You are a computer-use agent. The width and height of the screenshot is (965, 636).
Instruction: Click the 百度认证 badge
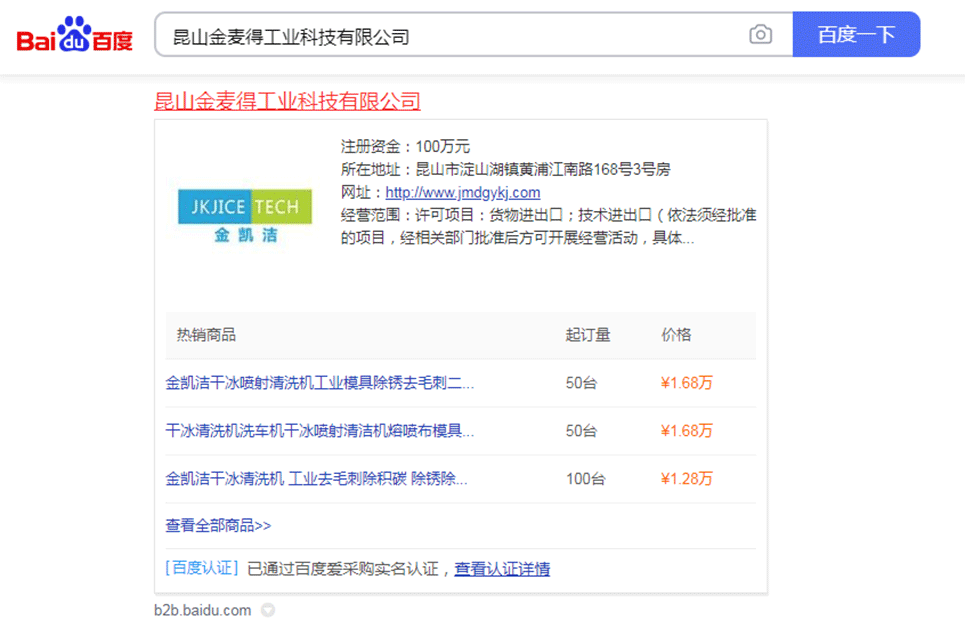coord(202,569)
